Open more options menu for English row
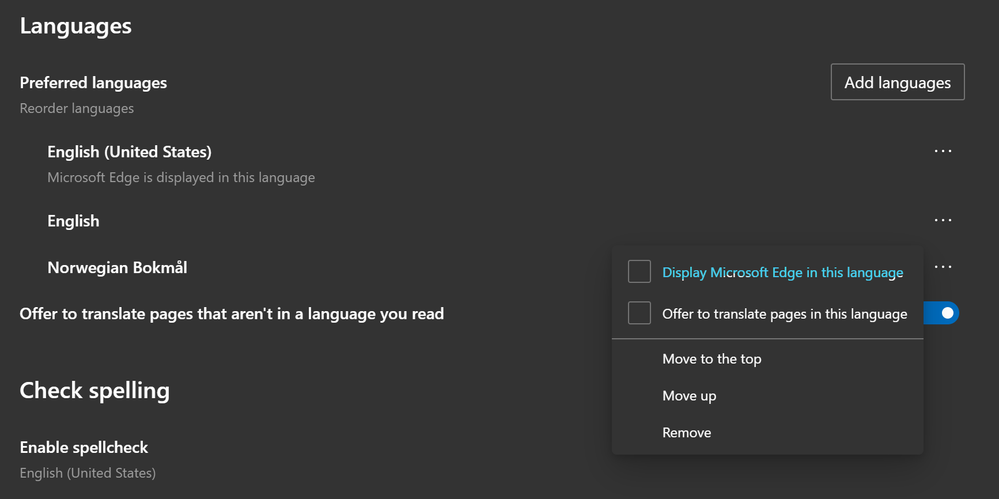999x499 pixels. click(942, 221)
